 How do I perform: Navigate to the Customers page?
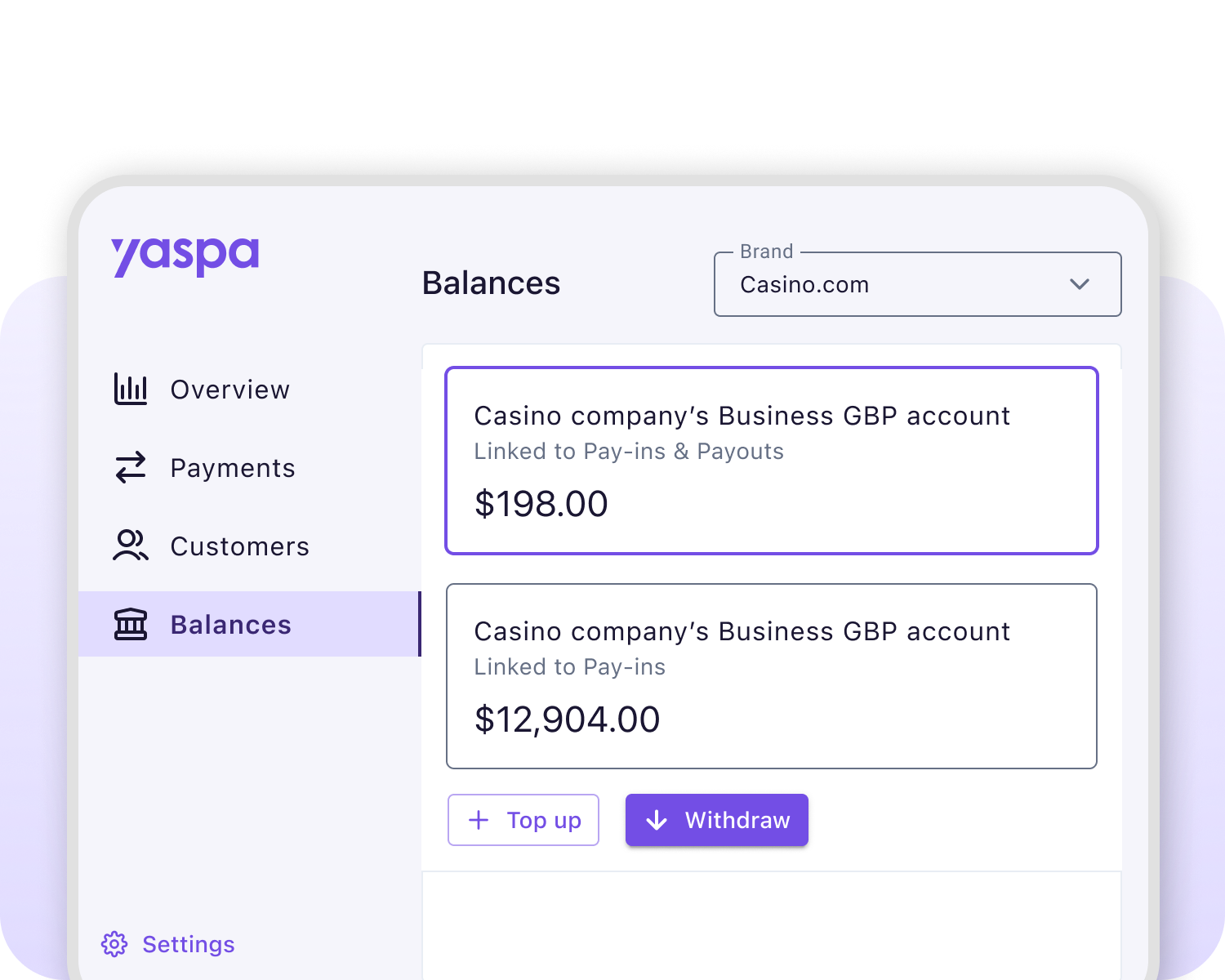click(240, 546)
